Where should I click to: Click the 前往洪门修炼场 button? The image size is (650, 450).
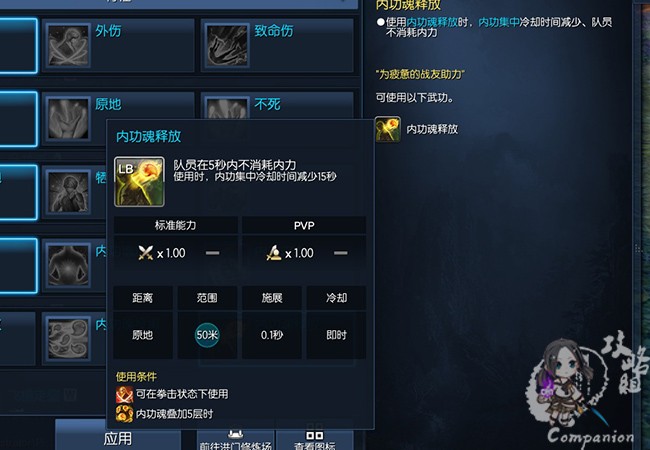(x=236, y=440)
